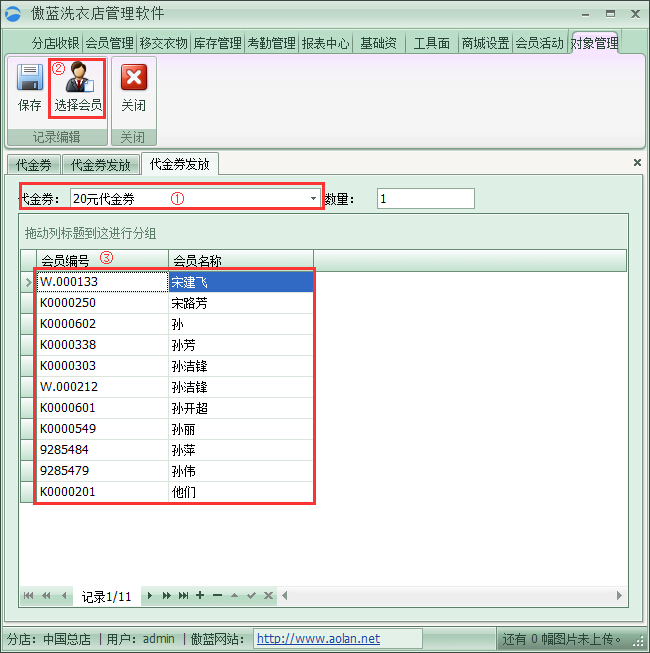Open the 报表中心 ribbon tab
The height and width of the screenshot is (653, 650).
click(x=325, y=43)
